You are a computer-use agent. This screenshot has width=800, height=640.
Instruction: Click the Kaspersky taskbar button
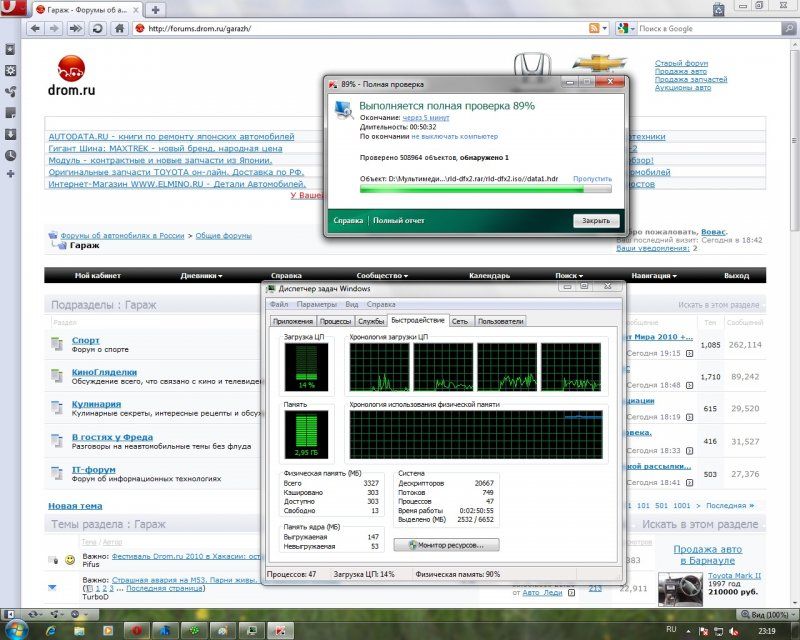coord(280,630)
